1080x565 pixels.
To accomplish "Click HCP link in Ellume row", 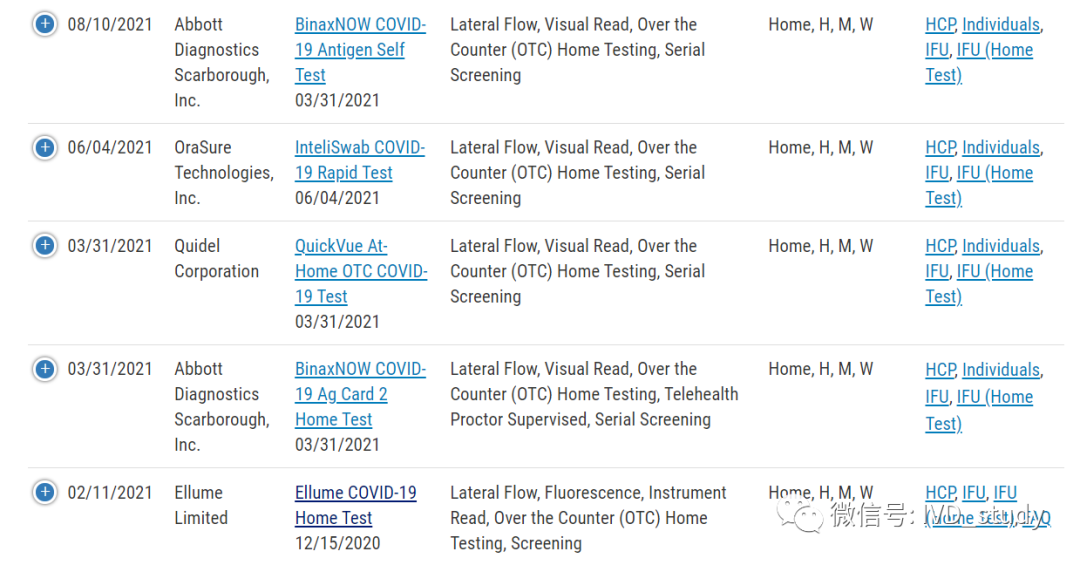I will (x=940, y=493).
